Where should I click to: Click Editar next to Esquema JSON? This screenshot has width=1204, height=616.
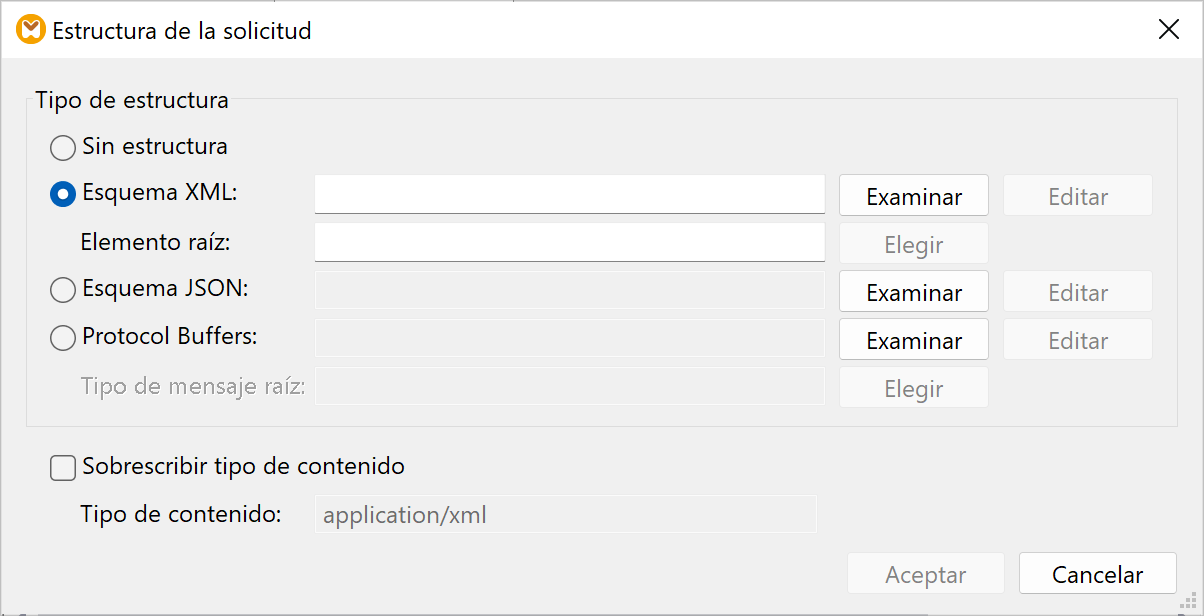coord(1077,291)
